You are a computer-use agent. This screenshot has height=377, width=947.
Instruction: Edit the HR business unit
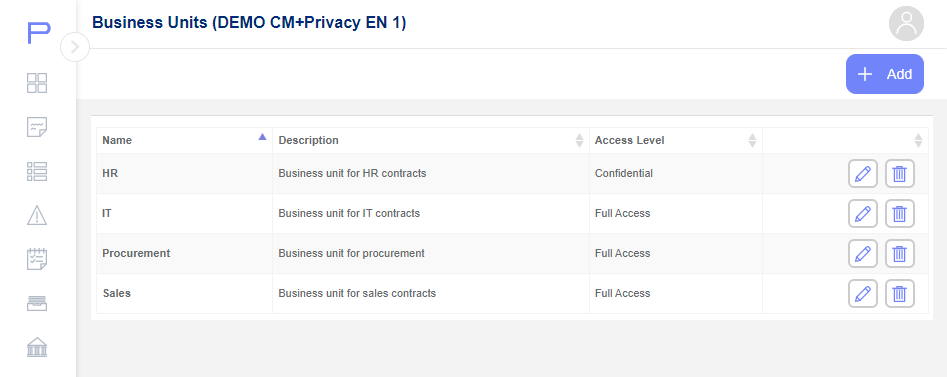coord(862,174)
